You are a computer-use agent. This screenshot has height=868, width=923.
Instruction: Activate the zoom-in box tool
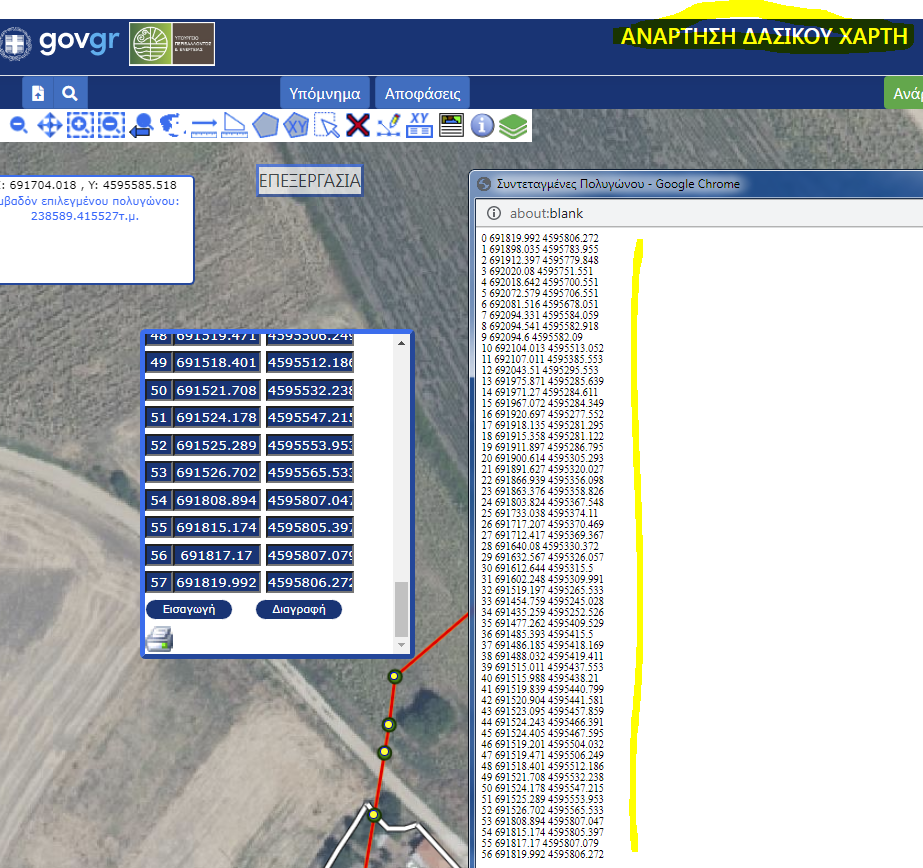coord(80,125)
